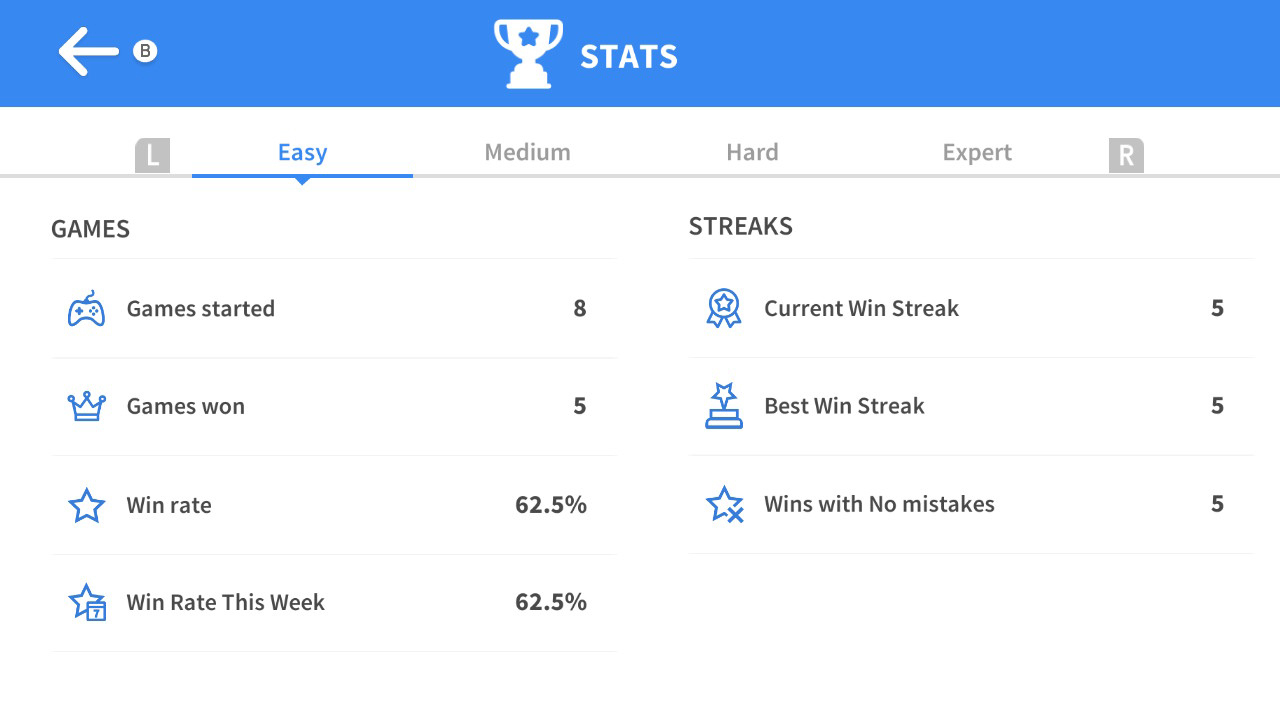Click the Current Win Streak value of 5
This screenshot has height=720, width=1280.
[1217, 309]
